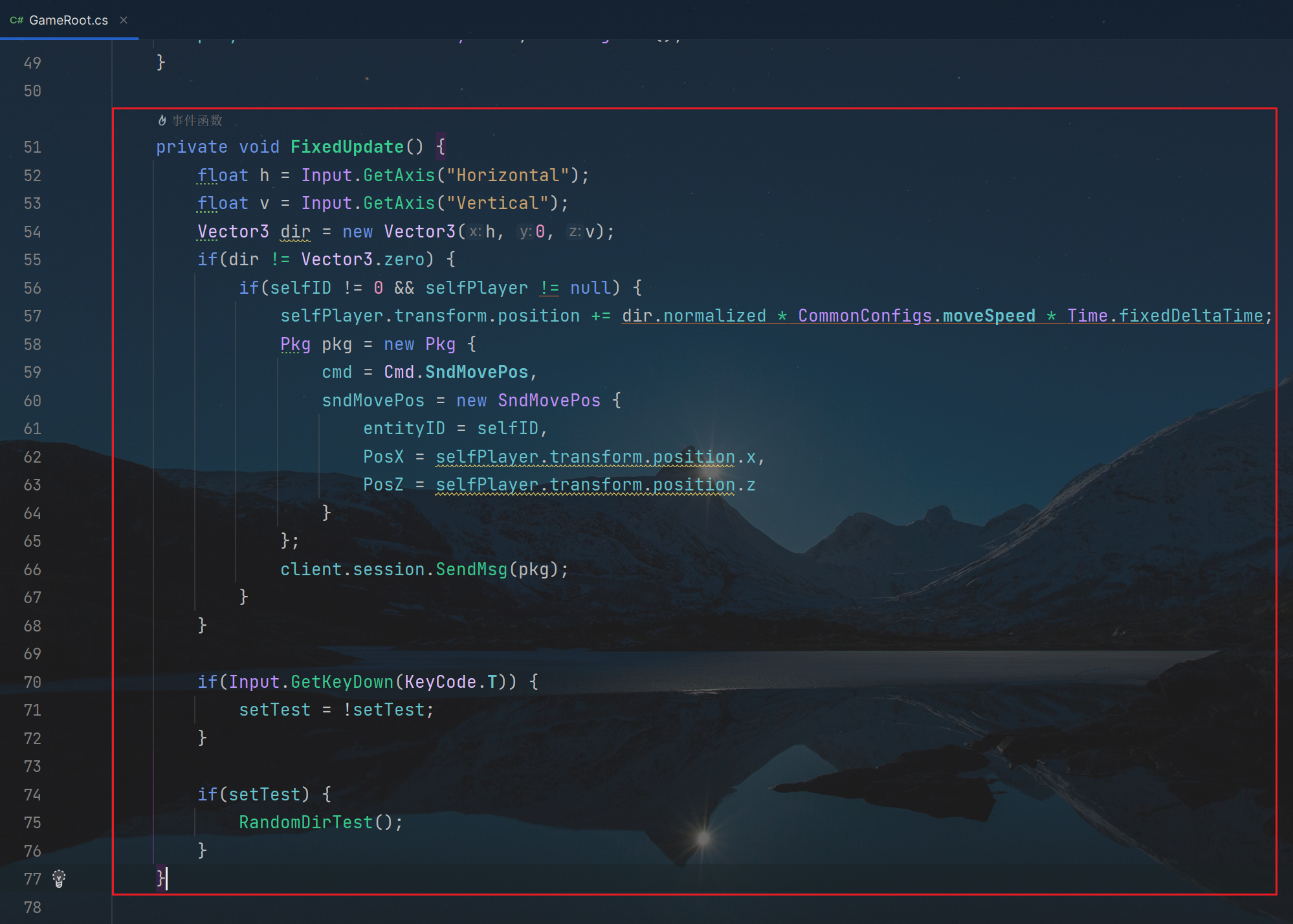Click the z: parameter inlay hint in Vector3
This screenshot has width=1293, height=924.
point(574,232)
